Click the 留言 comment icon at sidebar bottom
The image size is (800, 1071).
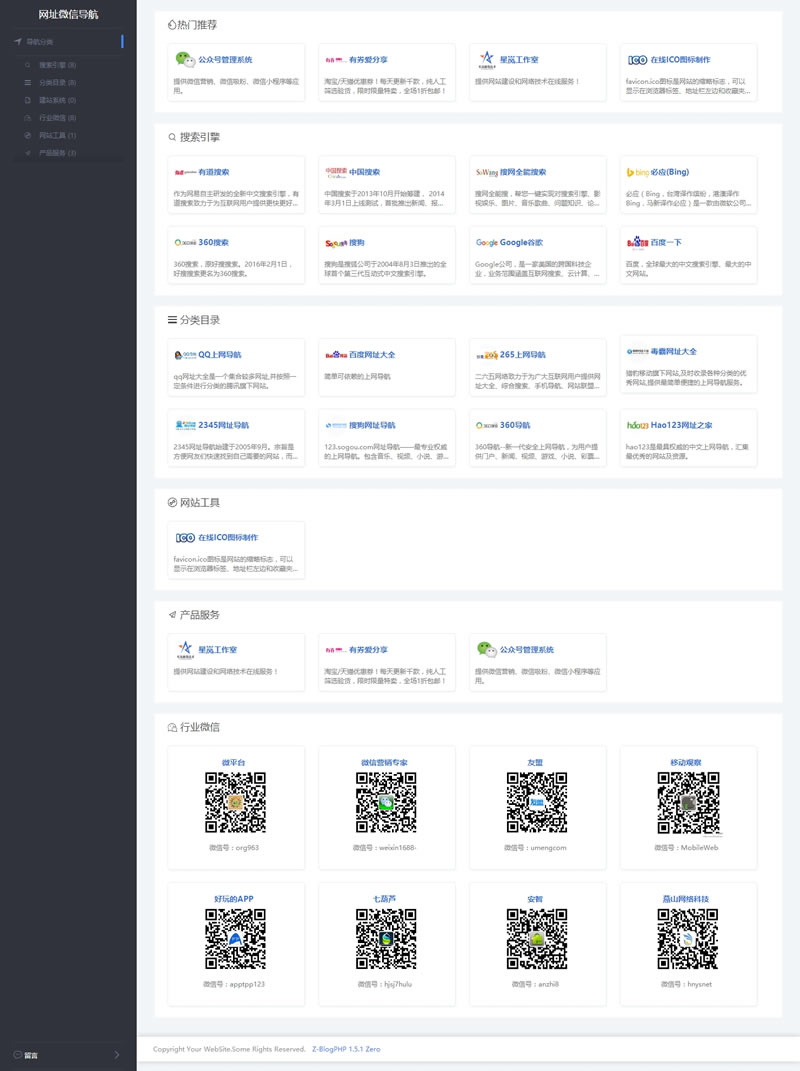(x=18, y=1055)
